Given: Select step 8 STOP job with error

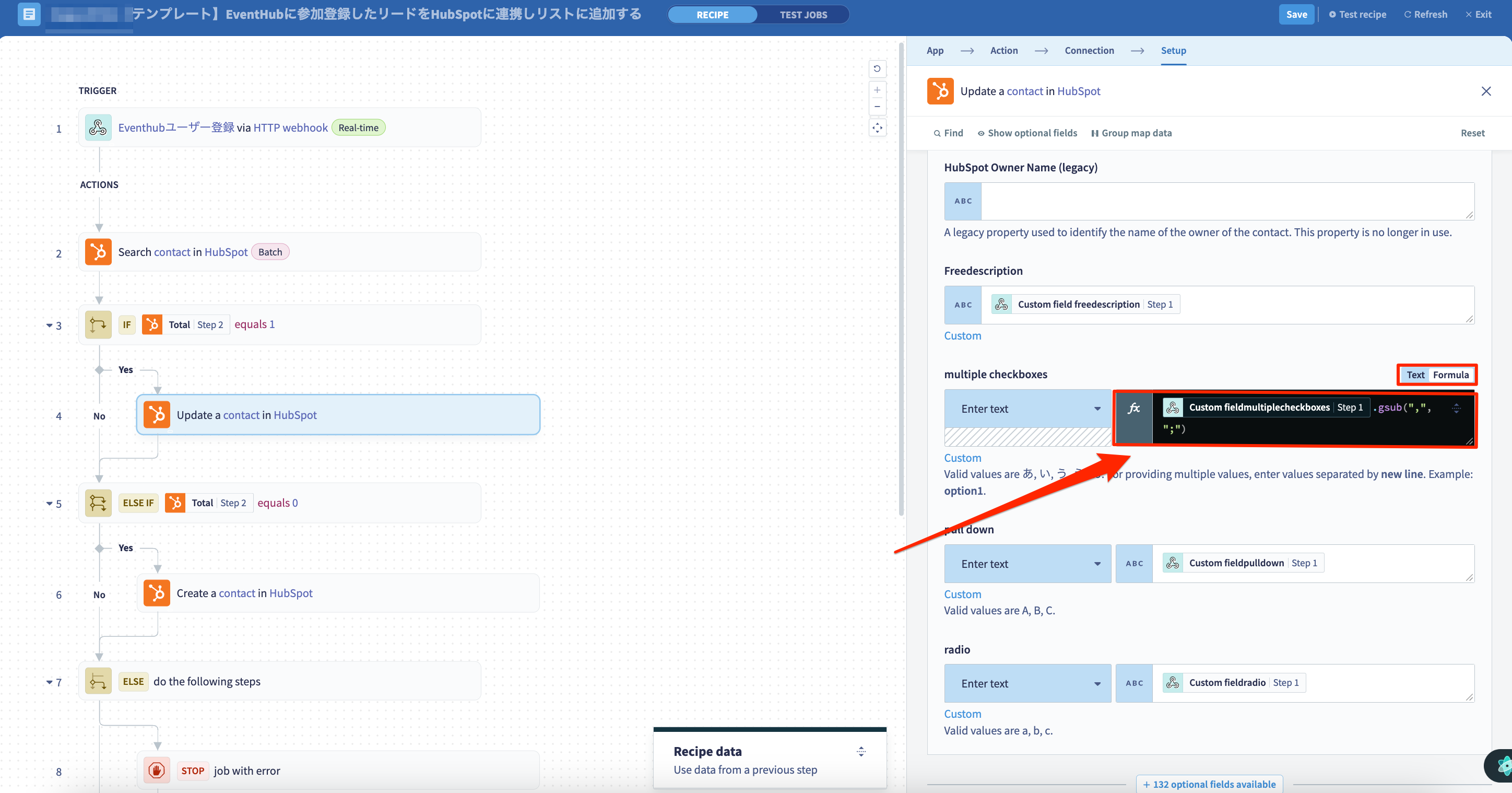Looking at the screenshot, I should pos(338,770).
